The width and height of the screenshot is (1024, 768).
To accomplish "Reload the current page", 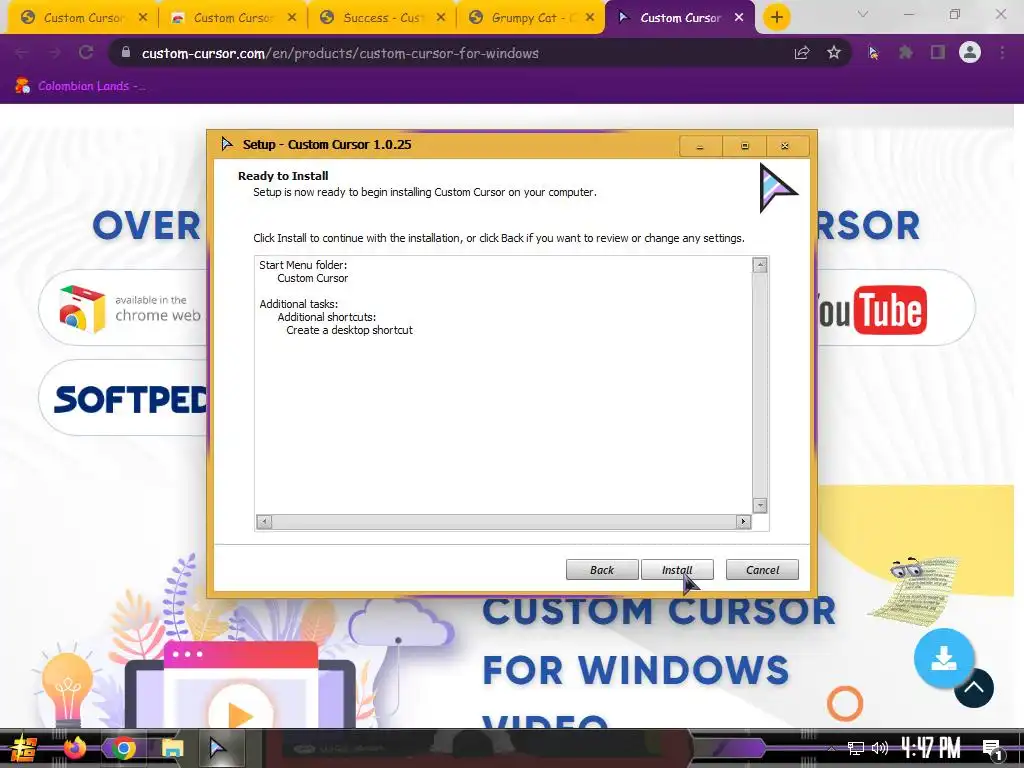I will click(86, 52).
